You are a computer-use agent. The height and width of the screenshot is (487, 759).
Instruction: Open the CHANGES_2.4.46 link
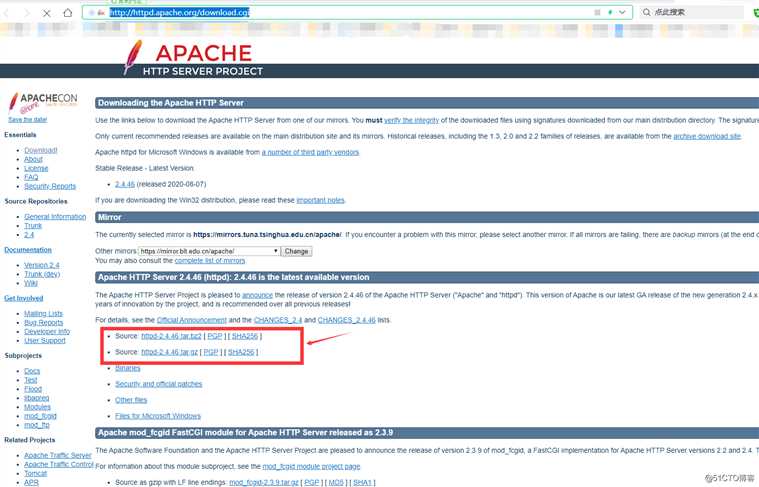pyautogui.click(x=347, y=320)
